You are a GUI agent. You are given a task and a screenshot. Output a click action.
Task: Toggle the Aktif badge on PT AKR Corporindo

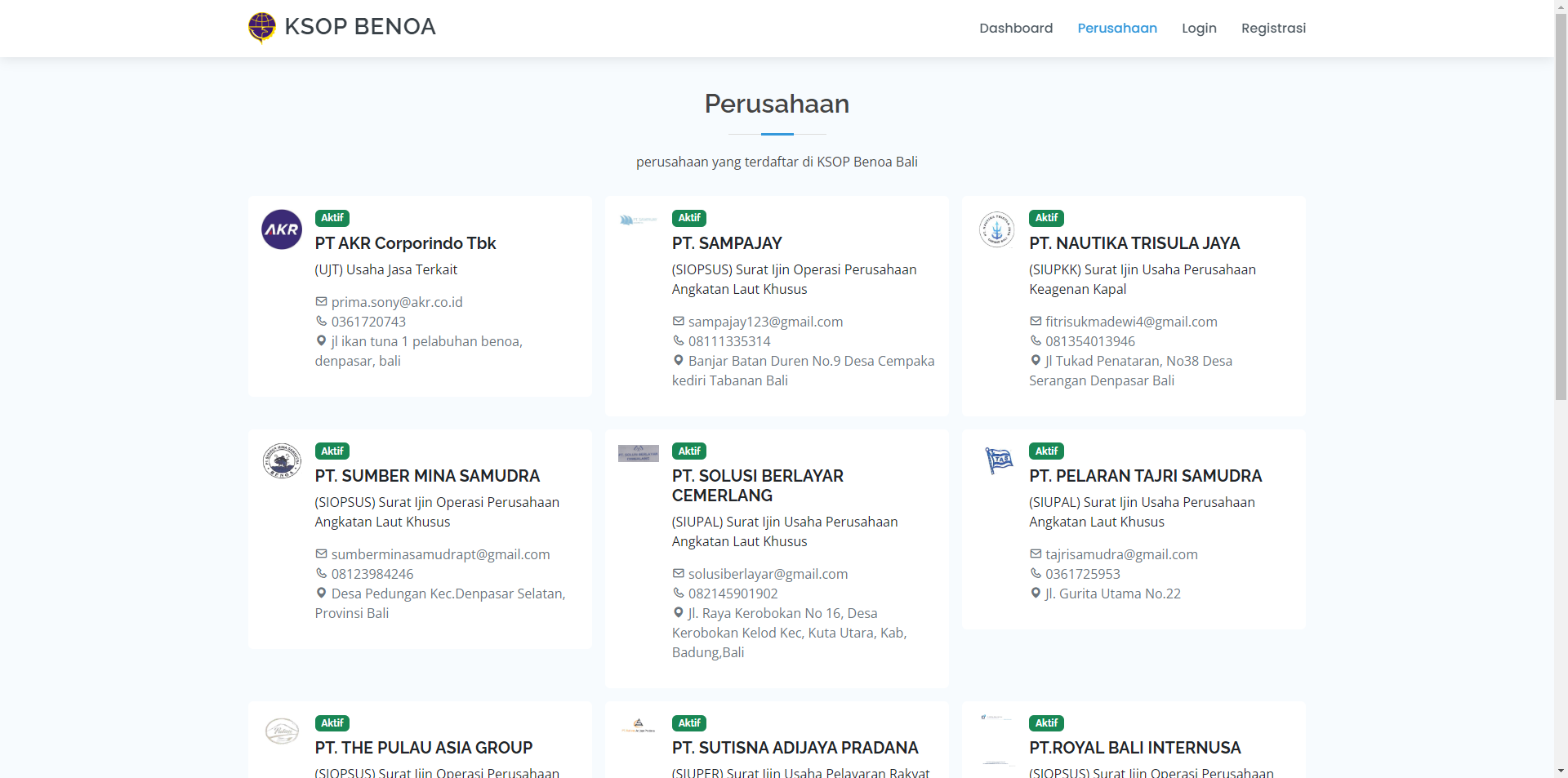tap(332, 218)
